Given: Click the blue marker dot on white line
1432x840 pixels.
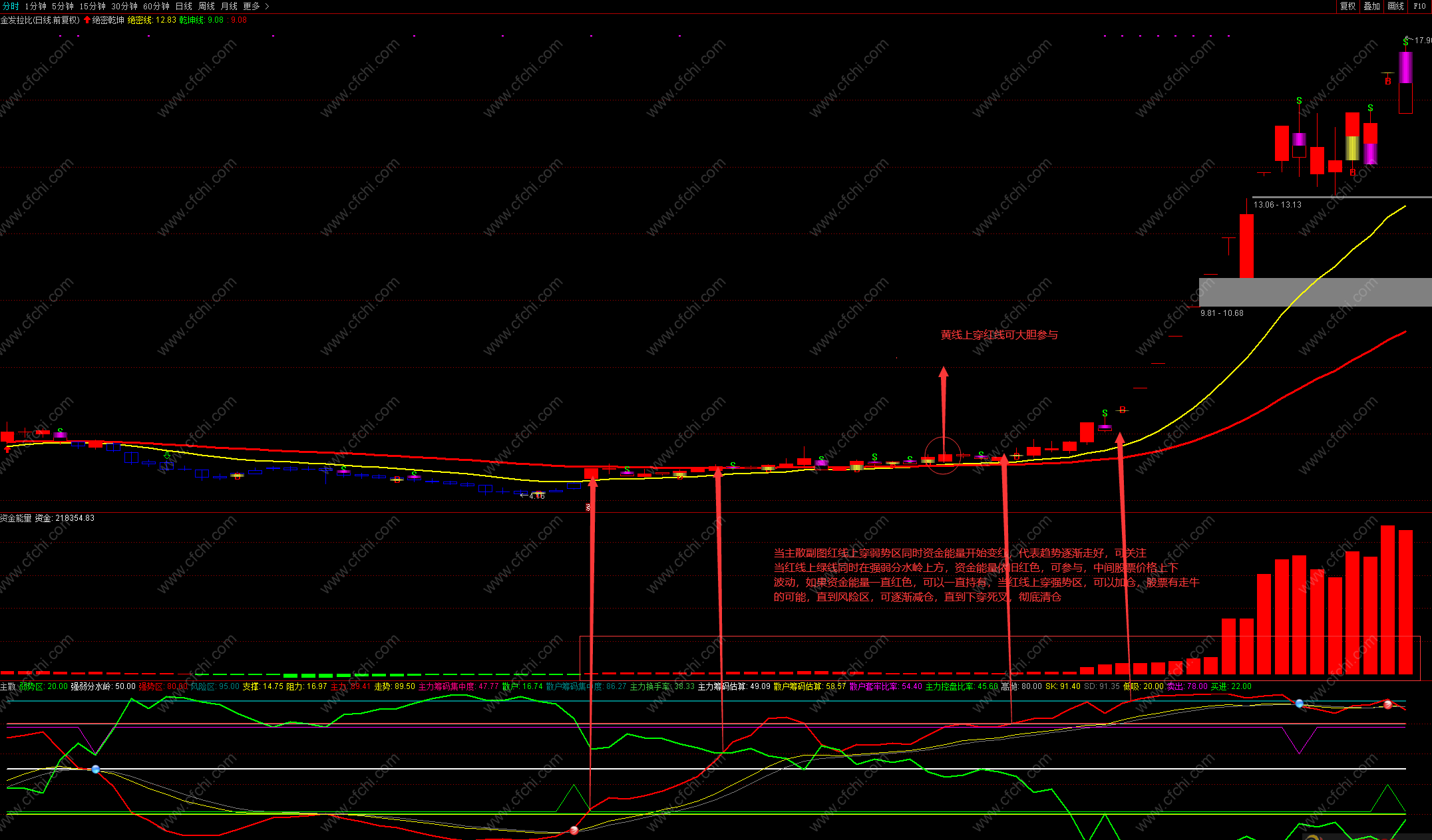Looking at the screenshot, I should (95, 770).
